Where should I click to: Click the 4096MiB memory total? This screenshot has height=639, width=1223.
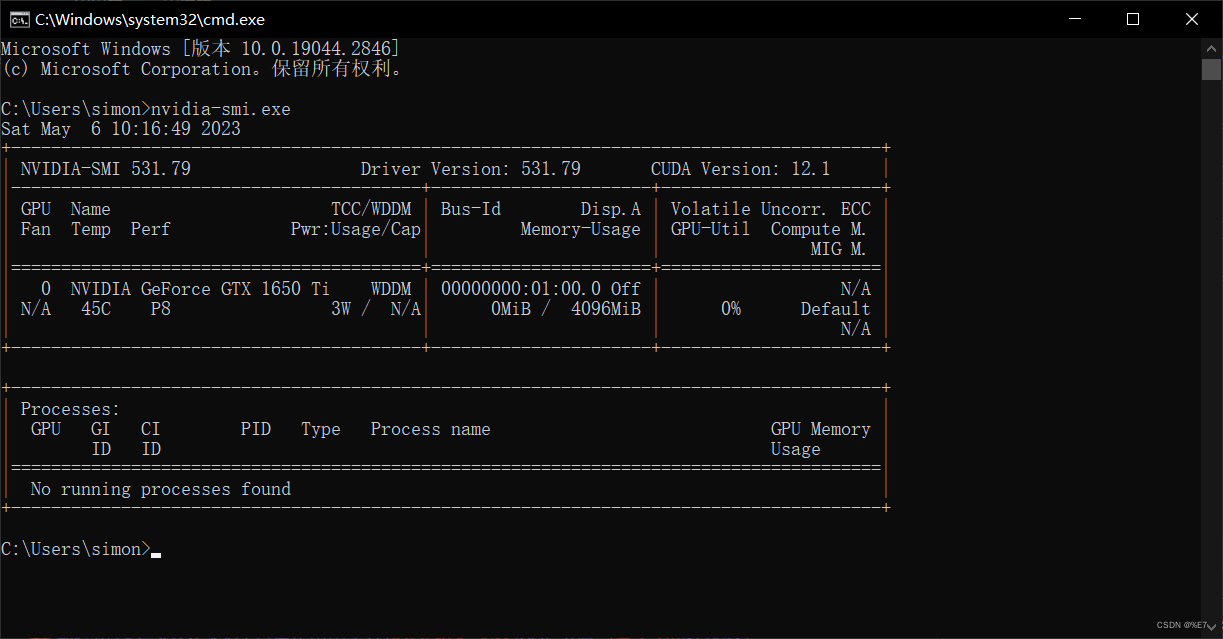coord(606,309)
